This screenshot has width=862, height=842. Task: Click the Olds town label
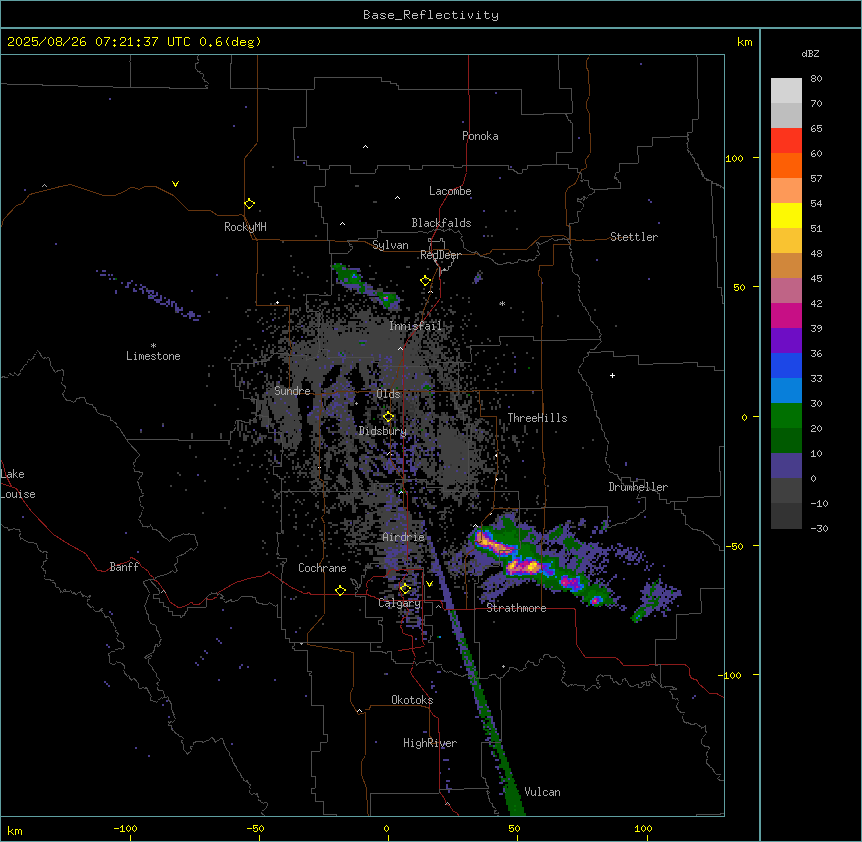point(388,394)
